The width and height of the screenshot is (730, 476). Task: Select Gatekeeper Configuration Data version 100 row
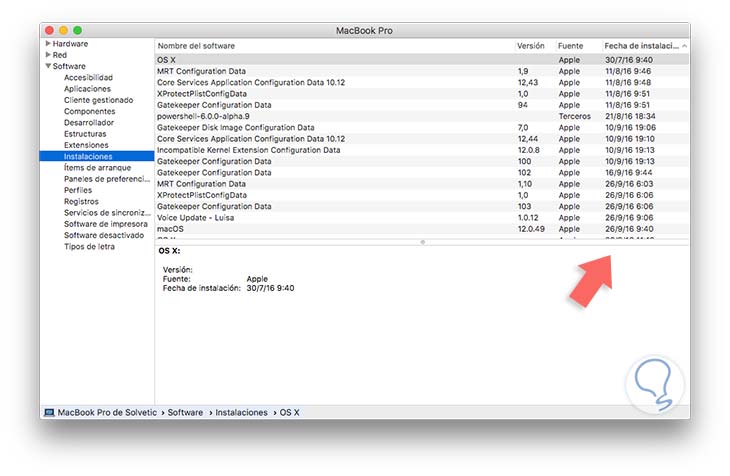coord(422,161)
